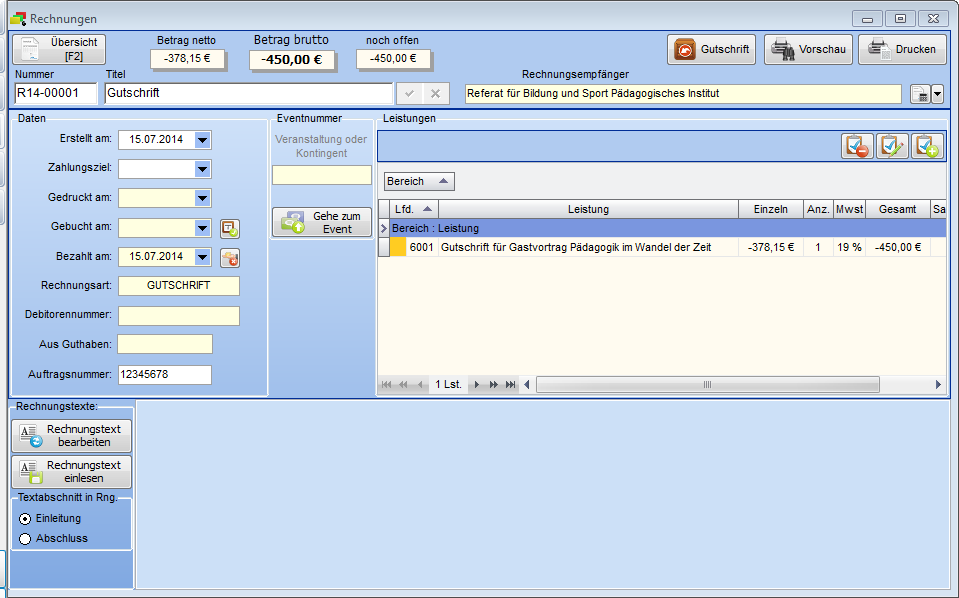Click the delete service icon with red minus
The height and width of the screenshot is (598, 959).
tap(857, 146)
